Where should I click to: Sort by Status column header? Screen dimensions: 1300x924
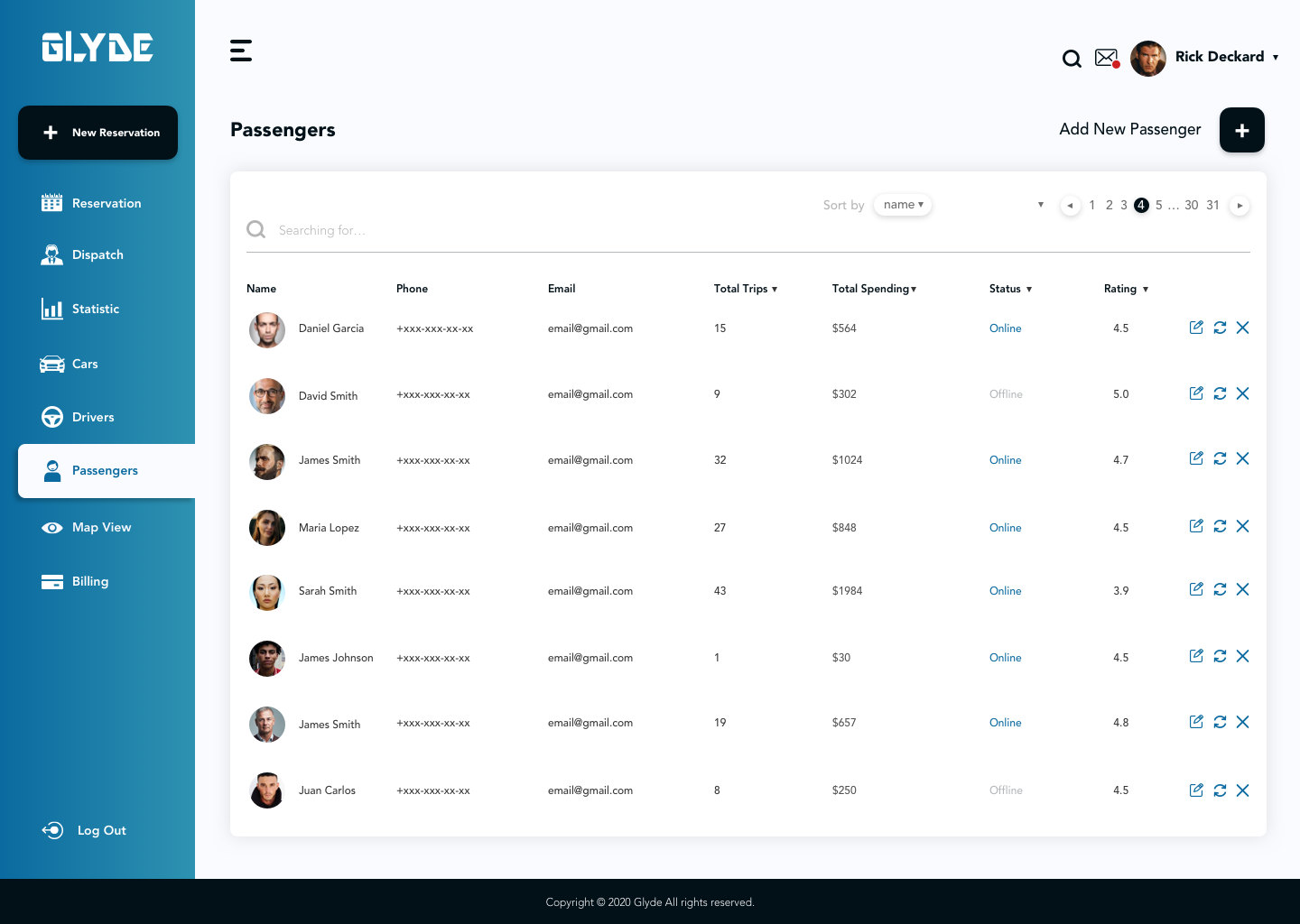click(x=1010, y=289)
